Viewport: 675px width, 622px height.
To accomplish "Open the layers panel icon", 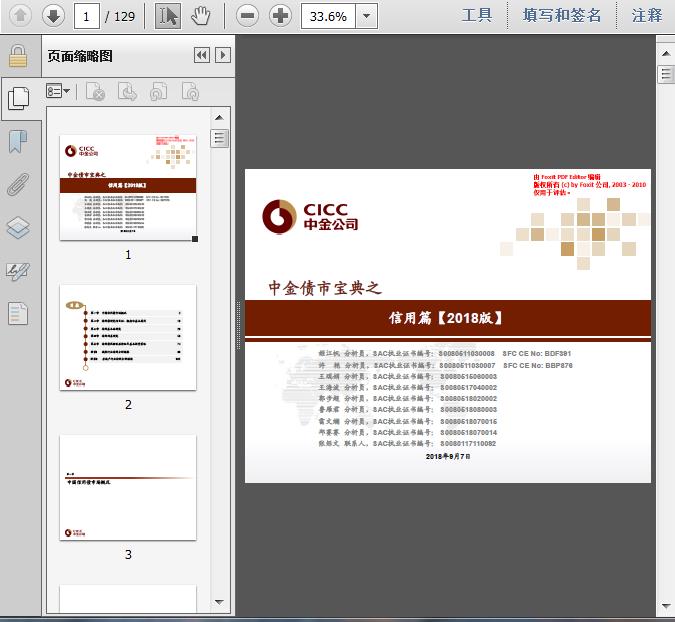I will [x=18, y=227].
